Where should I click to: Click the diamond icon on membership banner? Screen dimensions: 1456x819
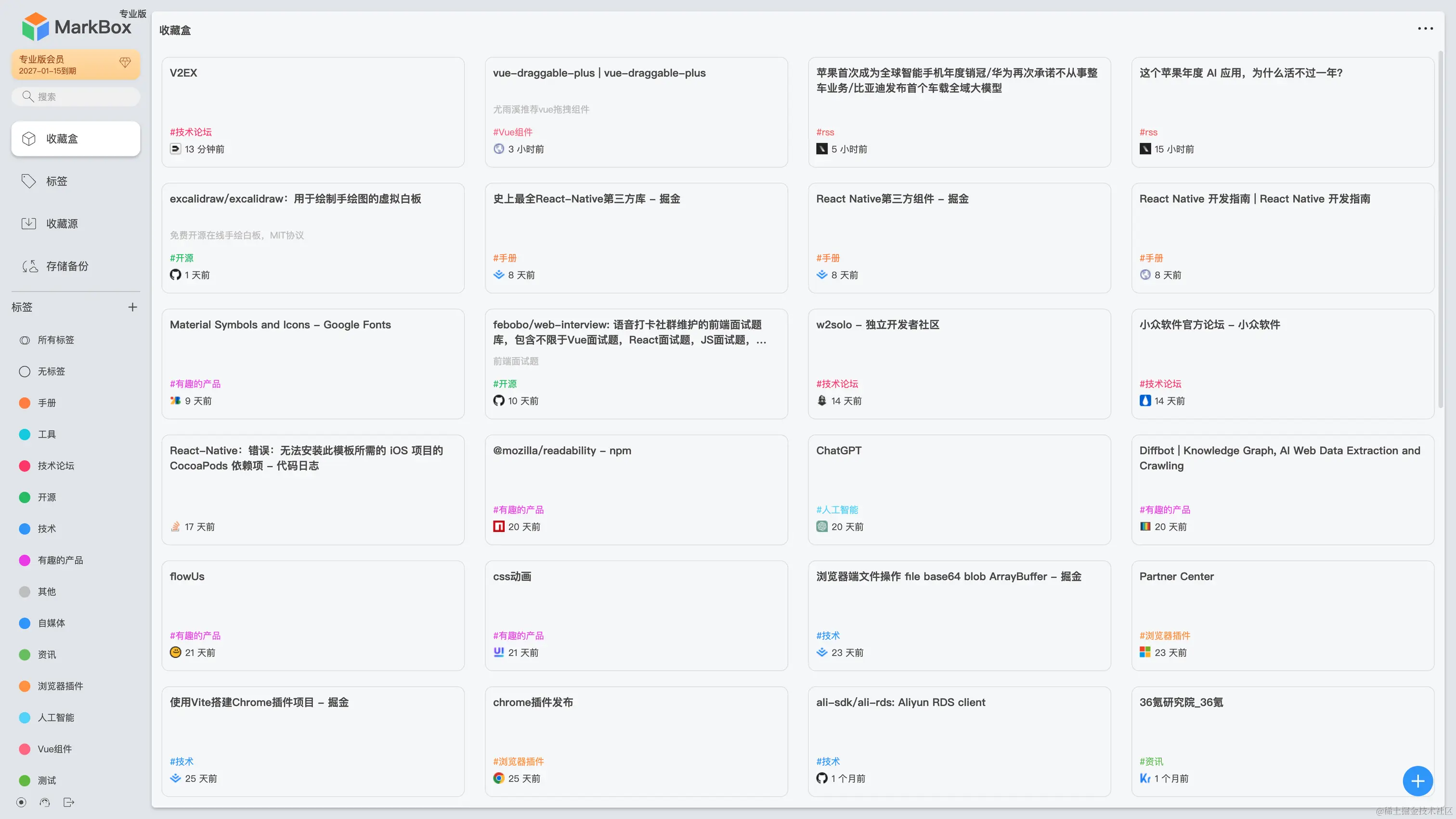pyautogui.click(x=125, y=62)
